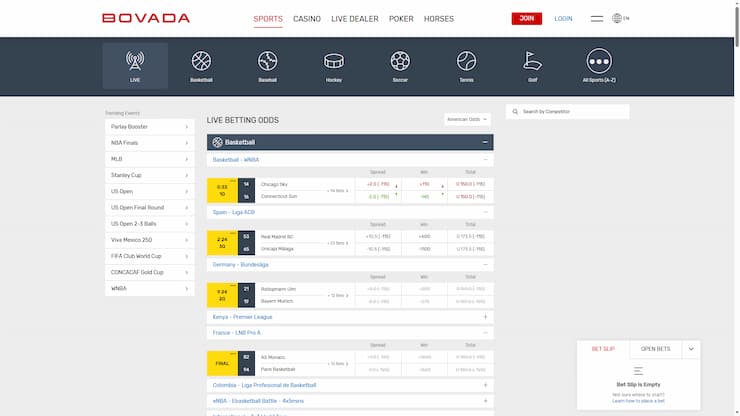The image size is (740, 416).
Task: Select Connecticut Sun win odds
Action: [424, 197]
